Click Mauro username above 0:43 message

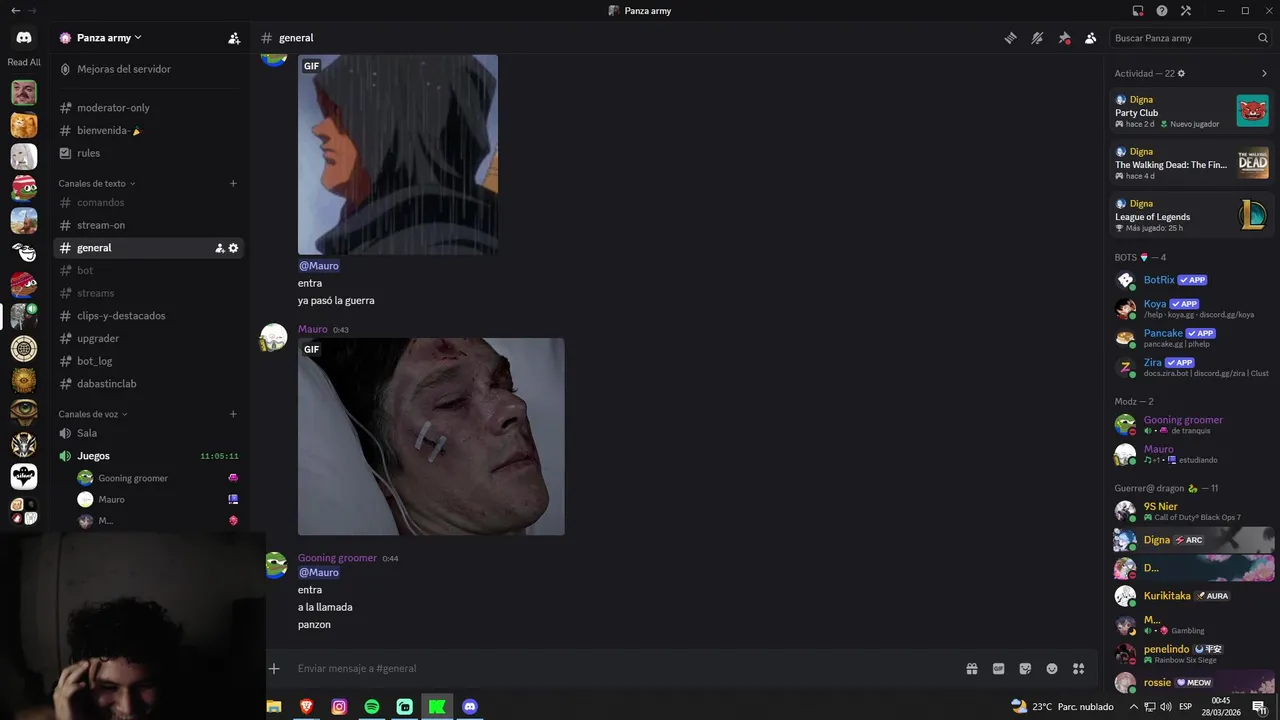[x=312, y=329]
